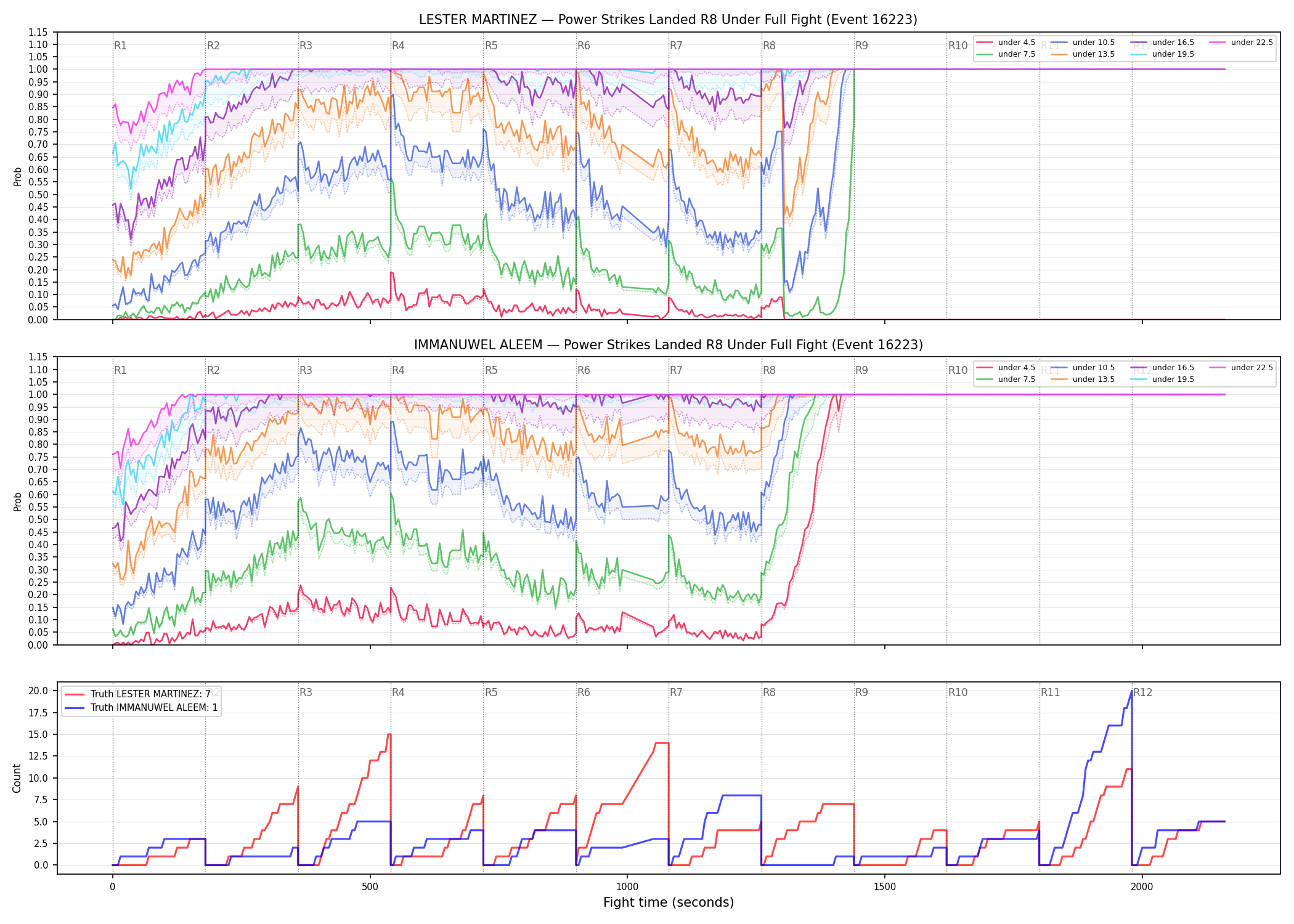This screenshot has height=924, width=1294.
Task: Click the 'Fight time (seconds)' axis label
Action: point(669,902)
